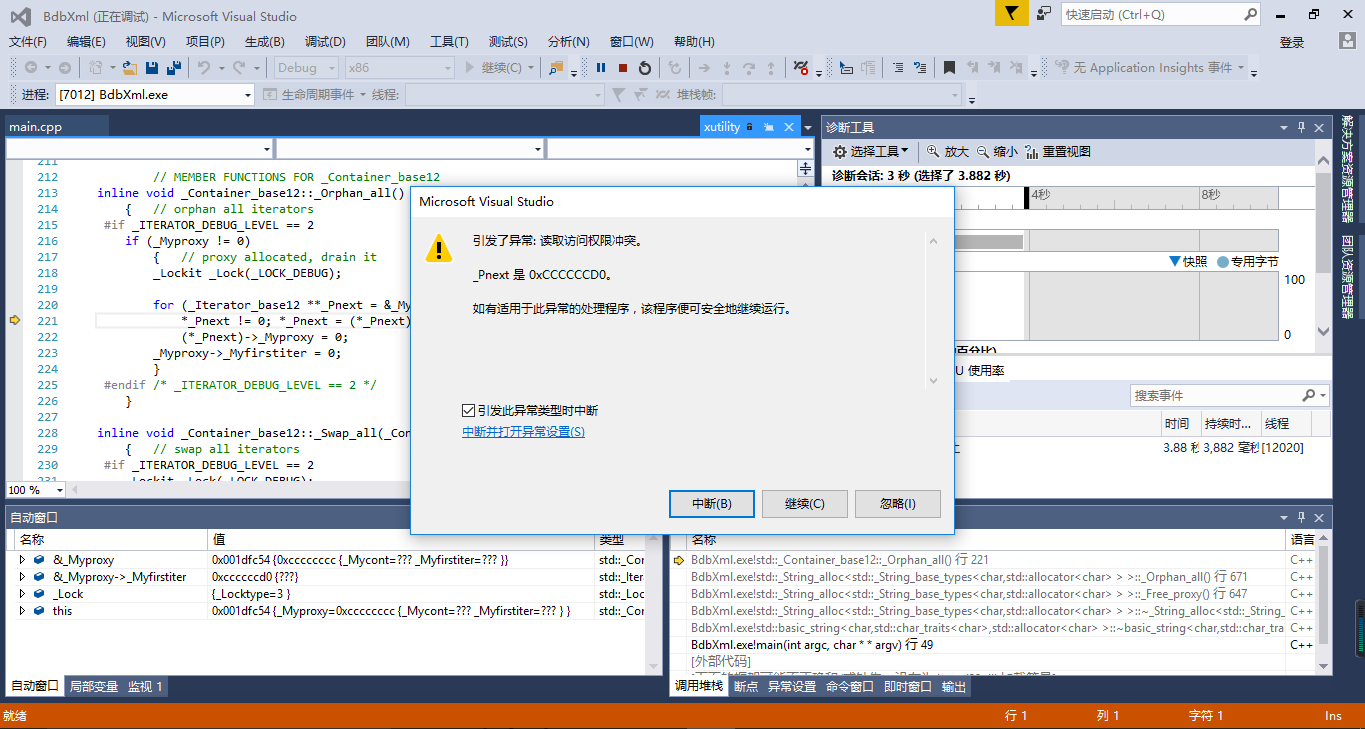The height and width of the screenshot is (729, 1365).
Task: Click the Step Over icon
Action: click(749, 68)
